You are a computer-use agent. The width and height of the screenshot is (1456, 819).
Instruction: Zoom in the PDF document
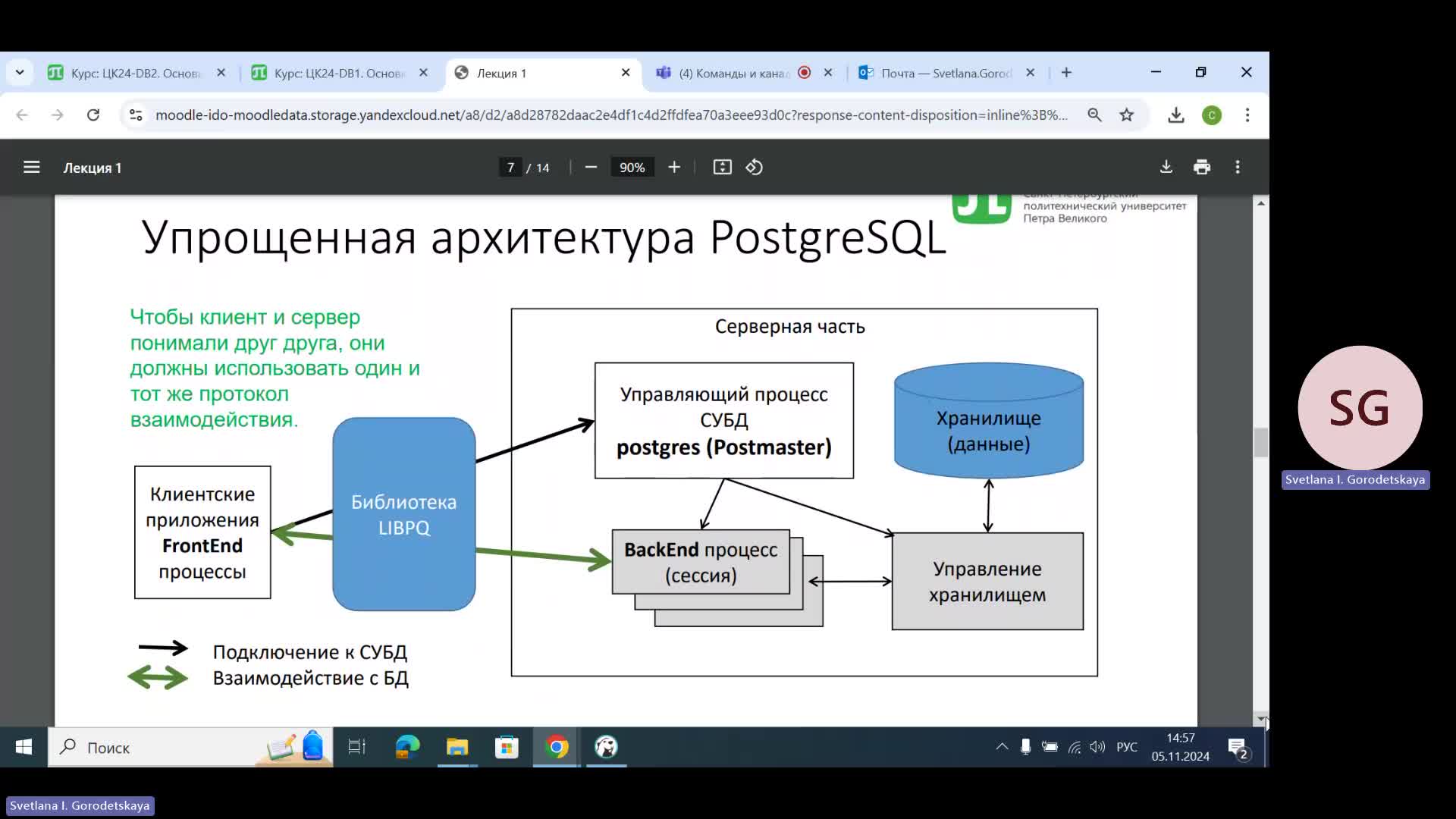coord(674,167)
